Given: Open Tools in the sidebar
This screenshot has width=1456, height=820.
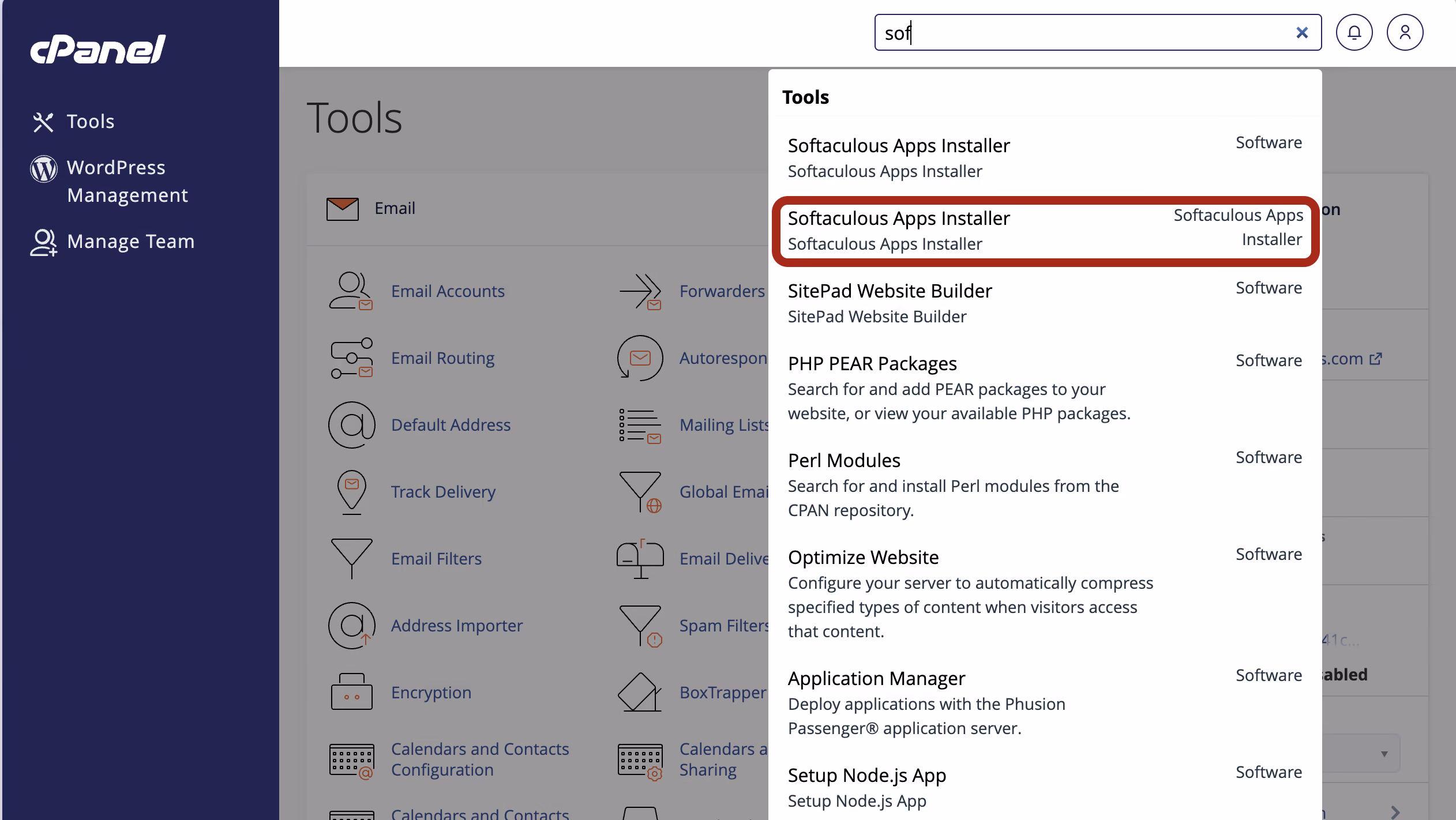Looking at the screenshot, I should [x=91, y=122].
